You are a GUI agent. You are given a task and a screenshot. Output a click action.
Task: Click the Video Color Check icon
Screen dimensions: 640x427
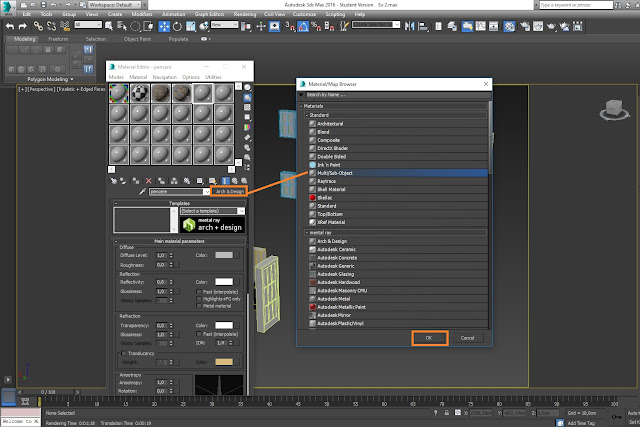tap(247, 127)
